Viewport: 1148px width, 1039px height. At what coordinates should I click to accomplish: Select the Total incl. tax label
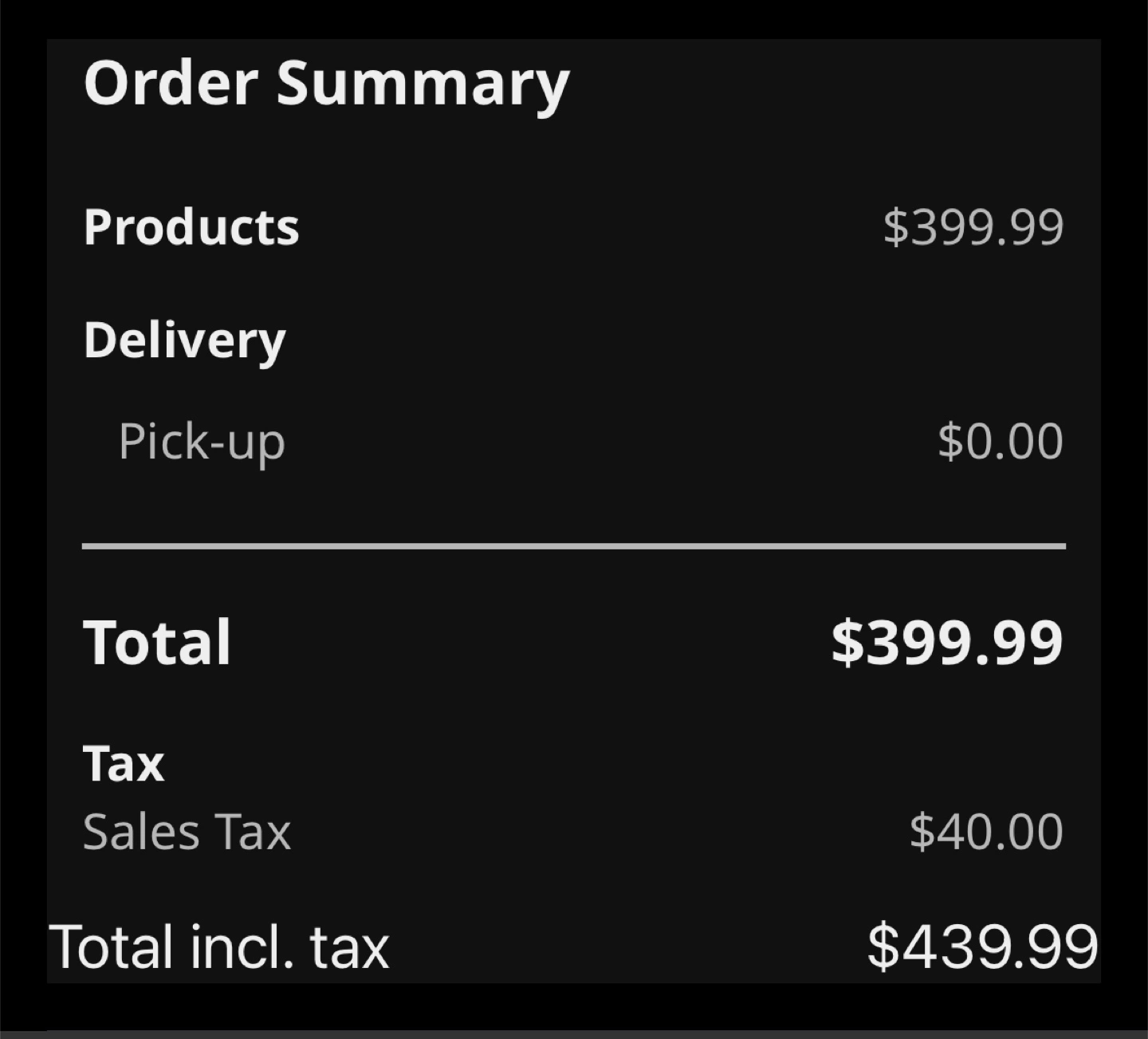pyautogui.click(x=219, y=947)
